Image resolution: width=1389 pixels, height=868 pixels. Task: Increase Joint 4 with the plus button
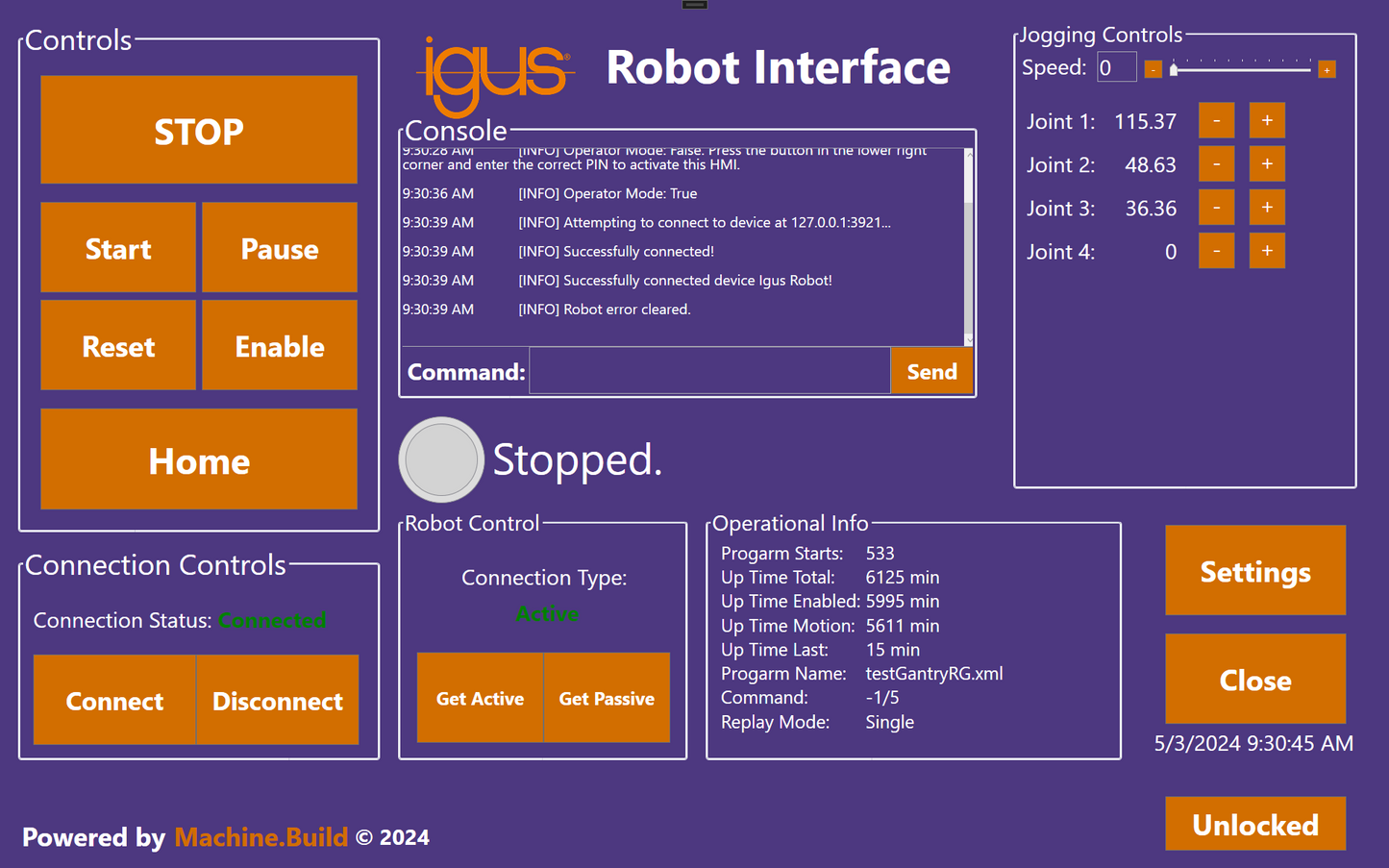[x=1266, y=251]
